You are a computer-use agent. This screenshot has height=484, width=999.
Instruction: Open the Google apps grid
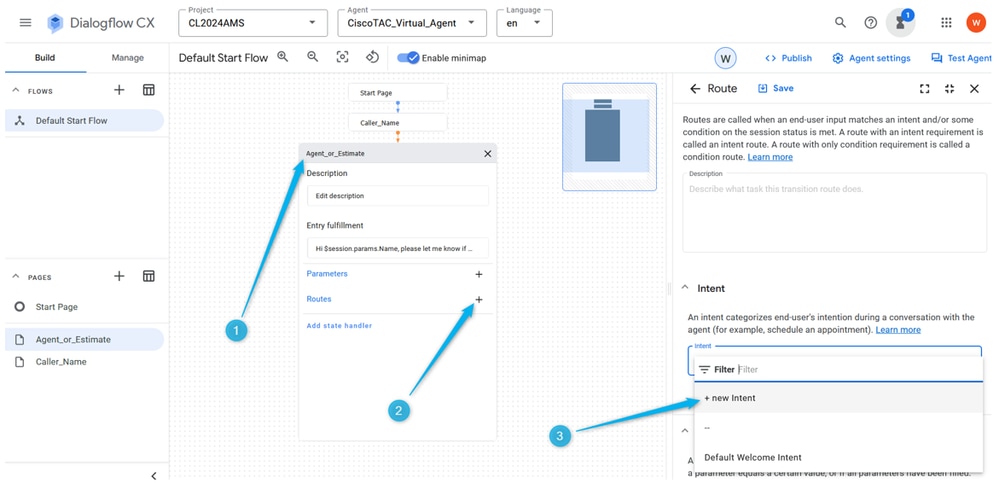pyautogui.click(x=946, y=23)
